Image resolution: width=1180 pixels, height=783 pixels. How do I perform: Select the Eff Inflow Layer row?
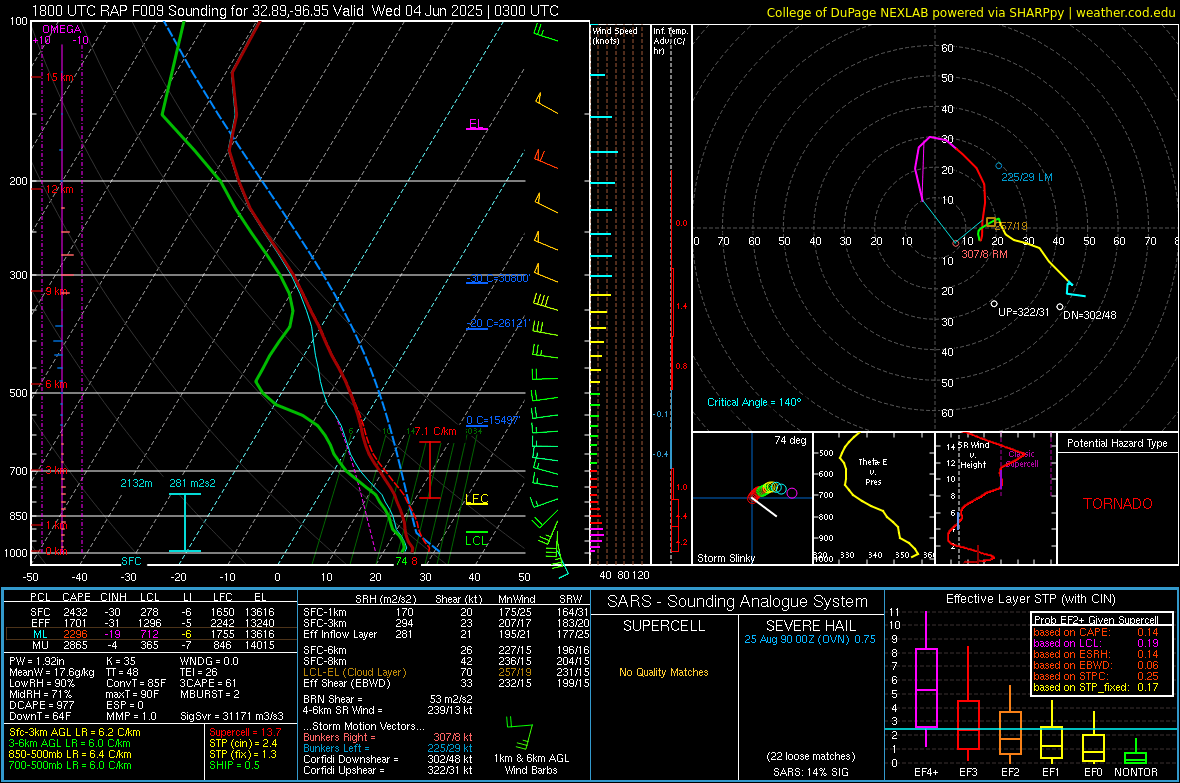(x=444, y=634)
